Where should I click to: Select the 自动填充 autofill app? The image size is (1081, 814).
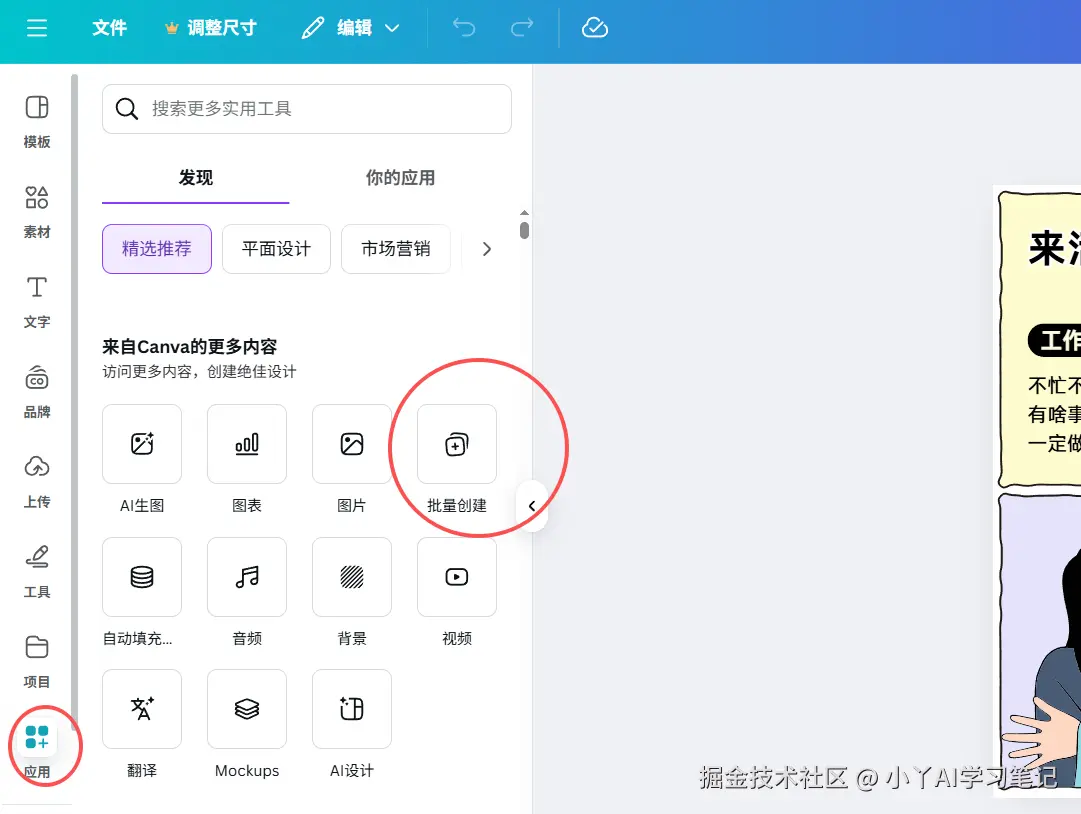141,577
